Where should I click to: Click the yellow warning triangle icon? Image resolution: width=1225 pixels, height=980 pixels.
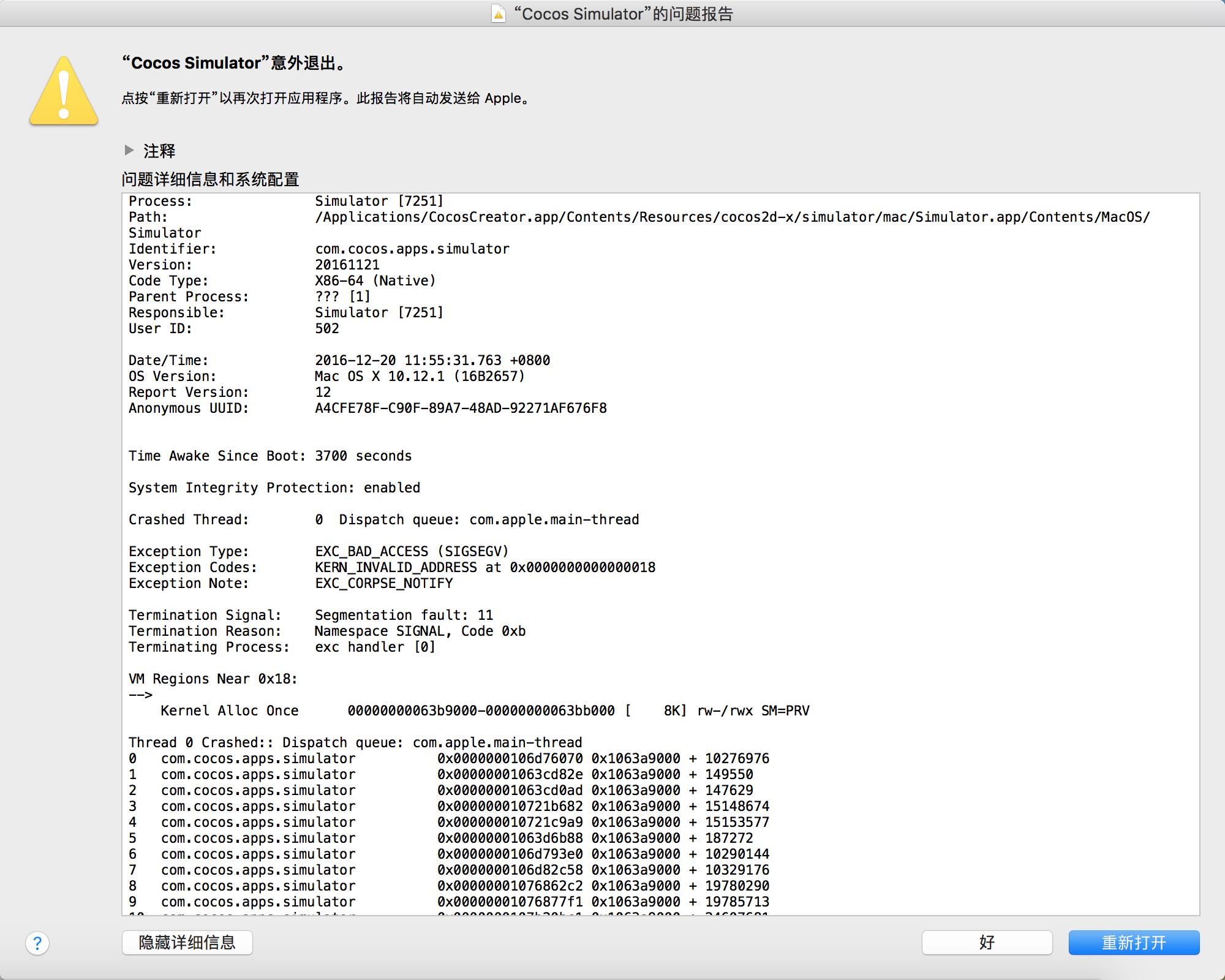64,92
